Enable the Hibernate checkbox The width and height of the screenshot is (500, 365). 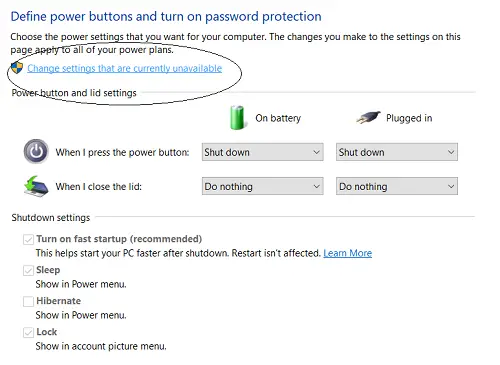28,301
